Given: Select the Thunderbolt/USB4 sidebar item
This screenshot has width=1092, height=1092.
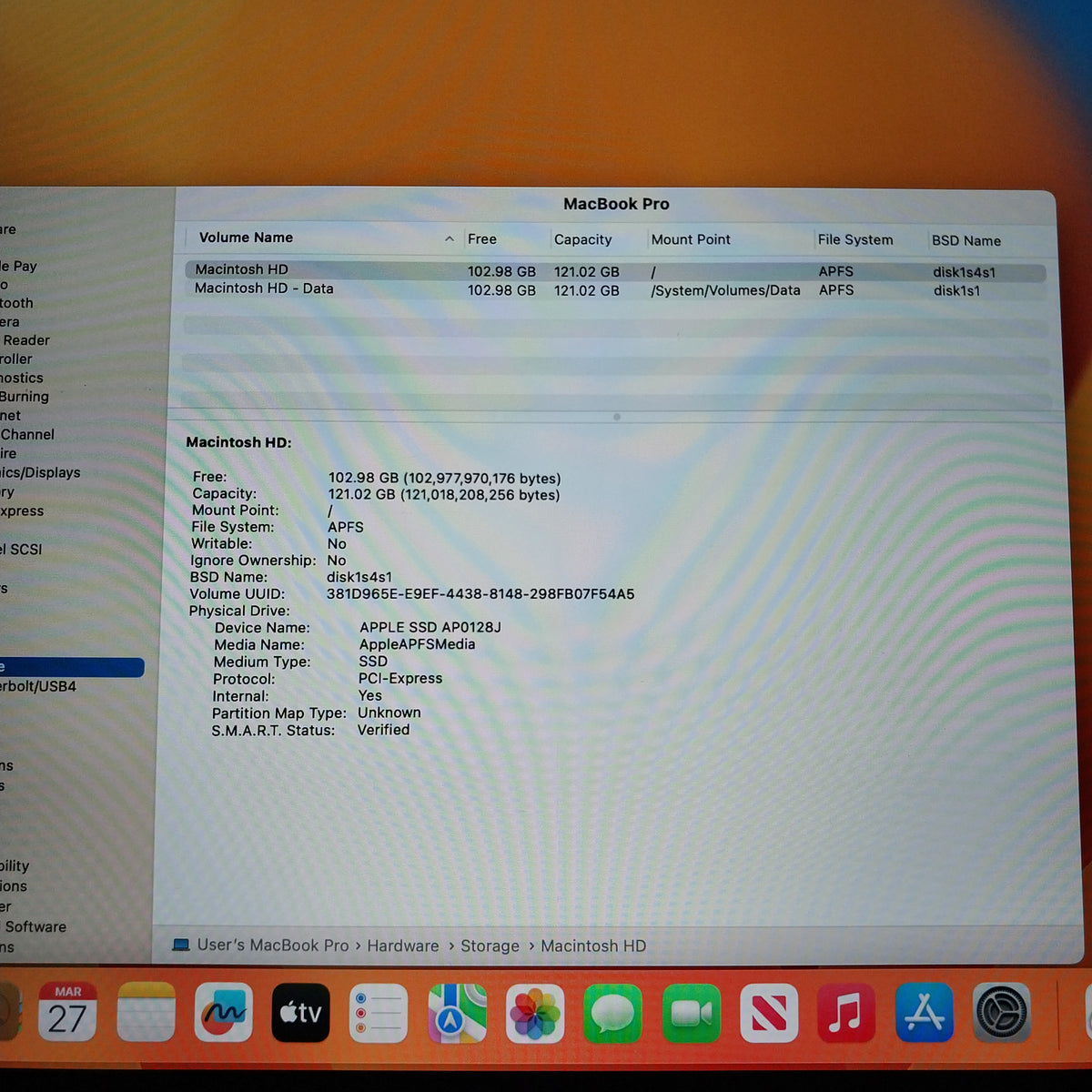Looking at the screenshot, I should [38, 686].
